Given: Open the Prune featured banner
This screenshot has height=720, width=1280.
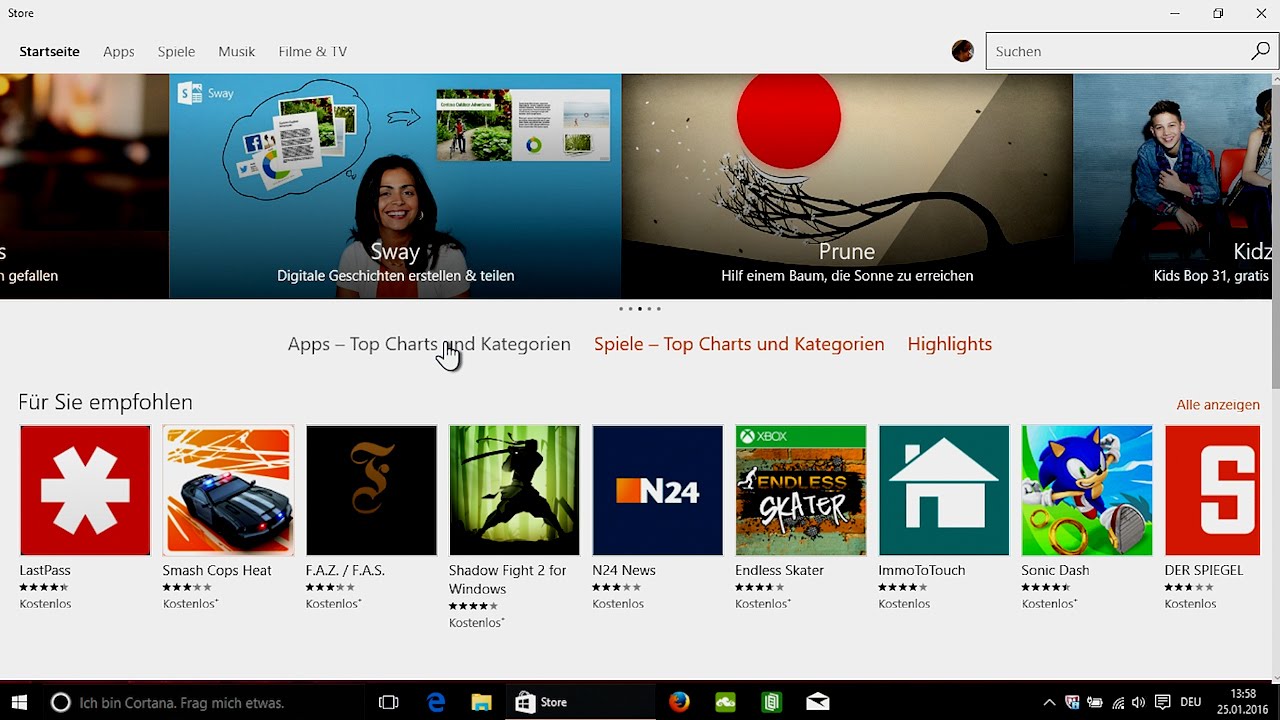Looking at the screenshot, I should (x=847, y=186).
